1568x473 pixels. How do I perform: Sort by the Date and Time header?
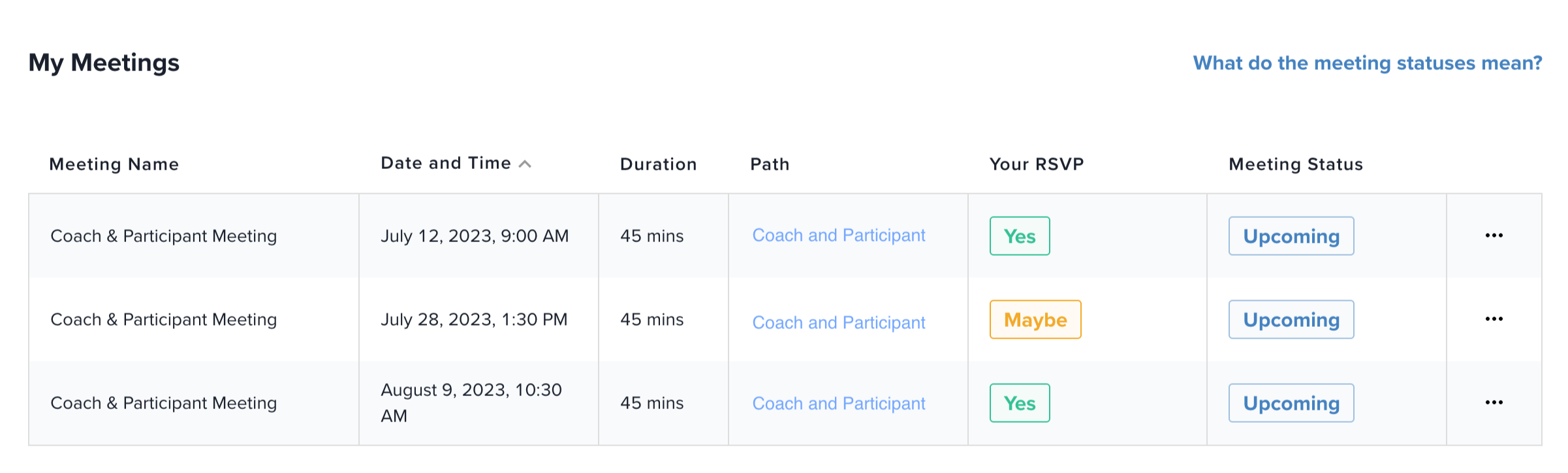point(446,164)
